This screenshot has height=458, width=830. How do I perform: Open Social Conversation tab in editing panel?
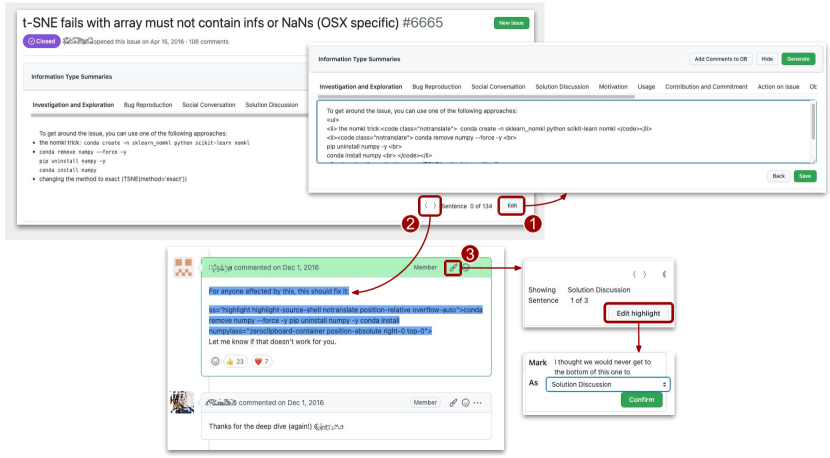[x=498, y=86]
